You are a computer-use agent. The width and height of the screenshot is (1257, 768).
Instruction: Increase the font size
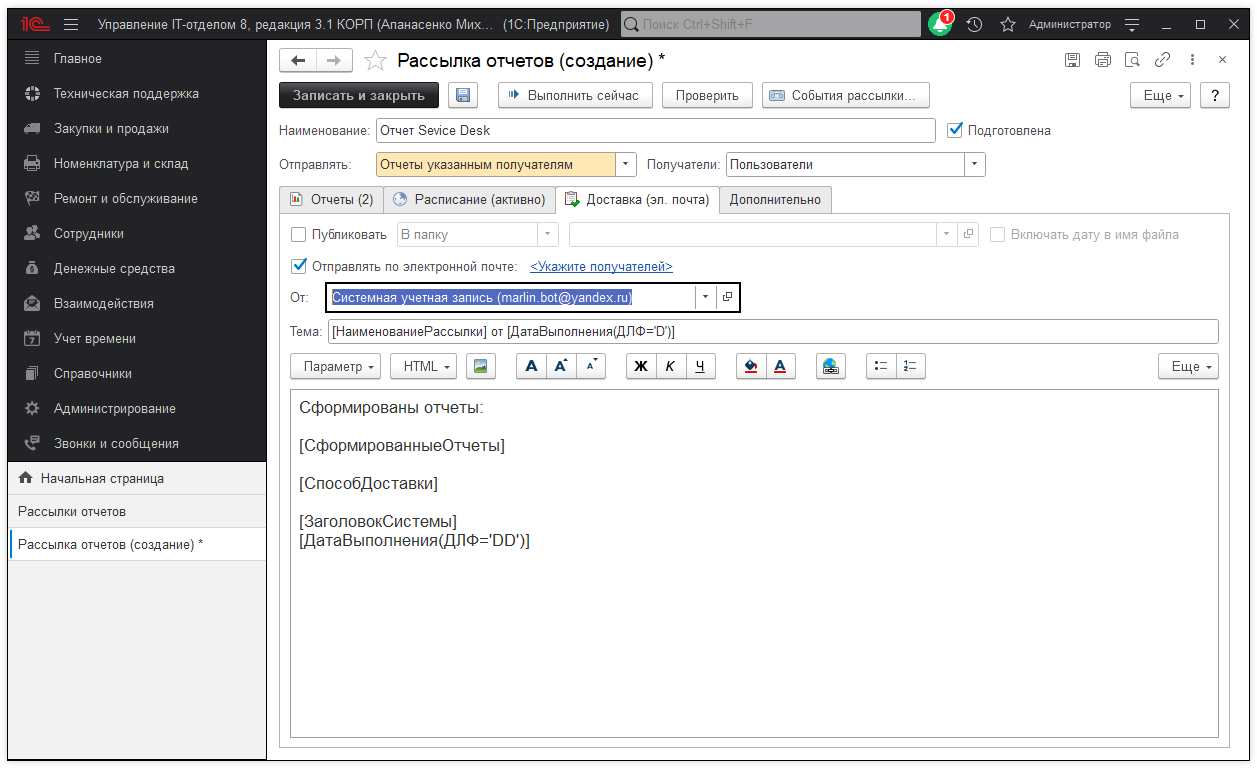tap(561, 367)
